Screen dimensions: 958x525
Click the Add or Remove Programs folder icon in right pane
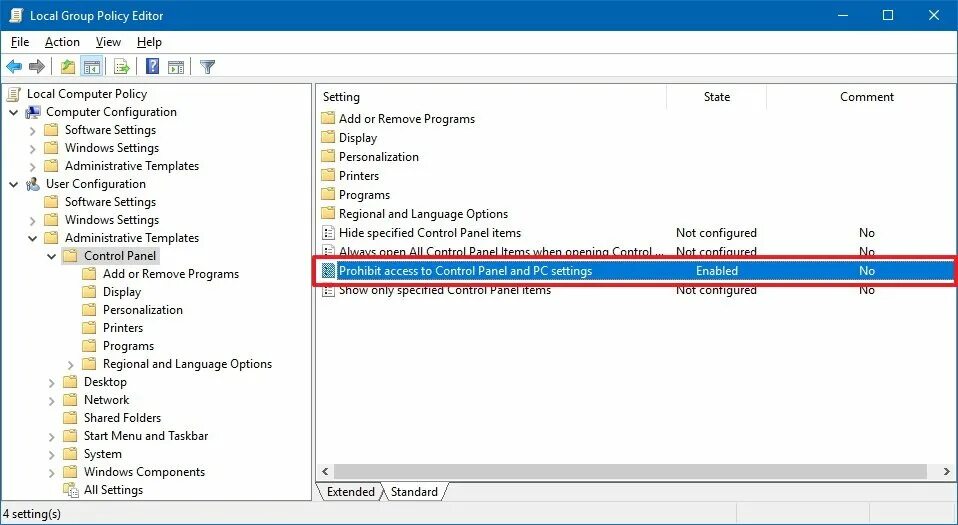329,119
